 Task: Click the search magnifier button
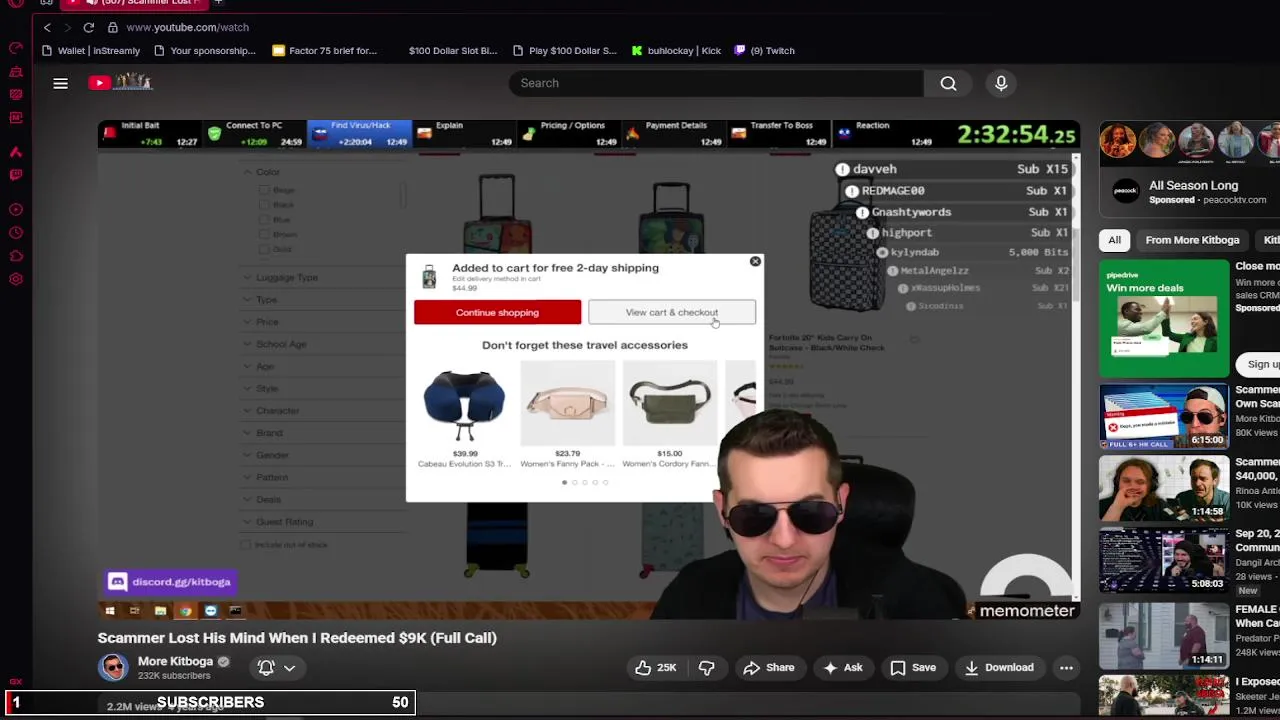pyautogui.click(x=948, y=83)
